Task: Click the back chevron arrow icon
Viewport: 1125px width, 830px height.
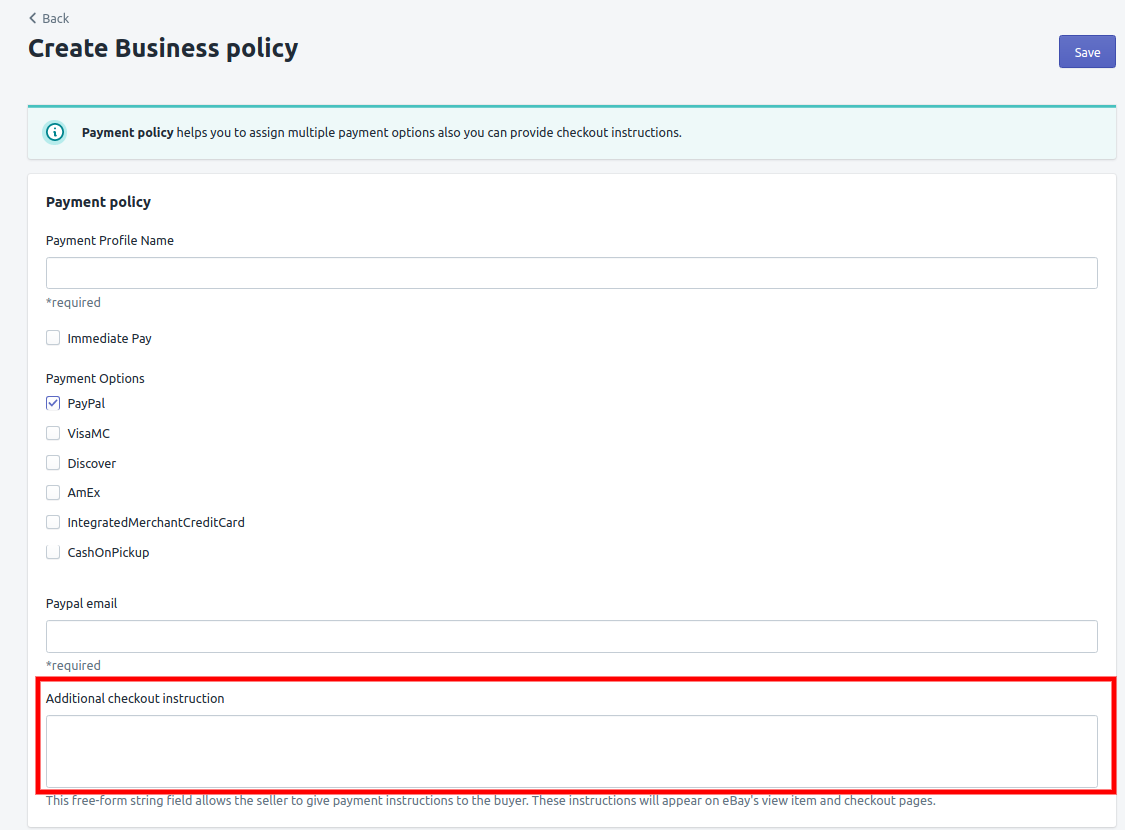Action: coord(33,18)
